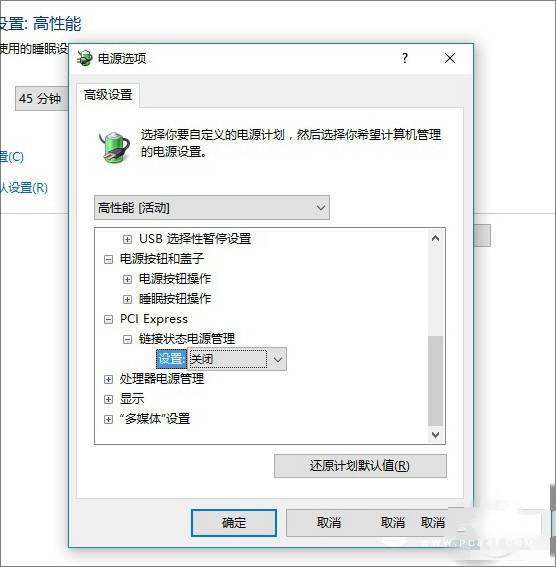The height and width of the screenshot is (567, 556).
Task: Click the settings list scrollbar thumb
Action: [435, 381]
